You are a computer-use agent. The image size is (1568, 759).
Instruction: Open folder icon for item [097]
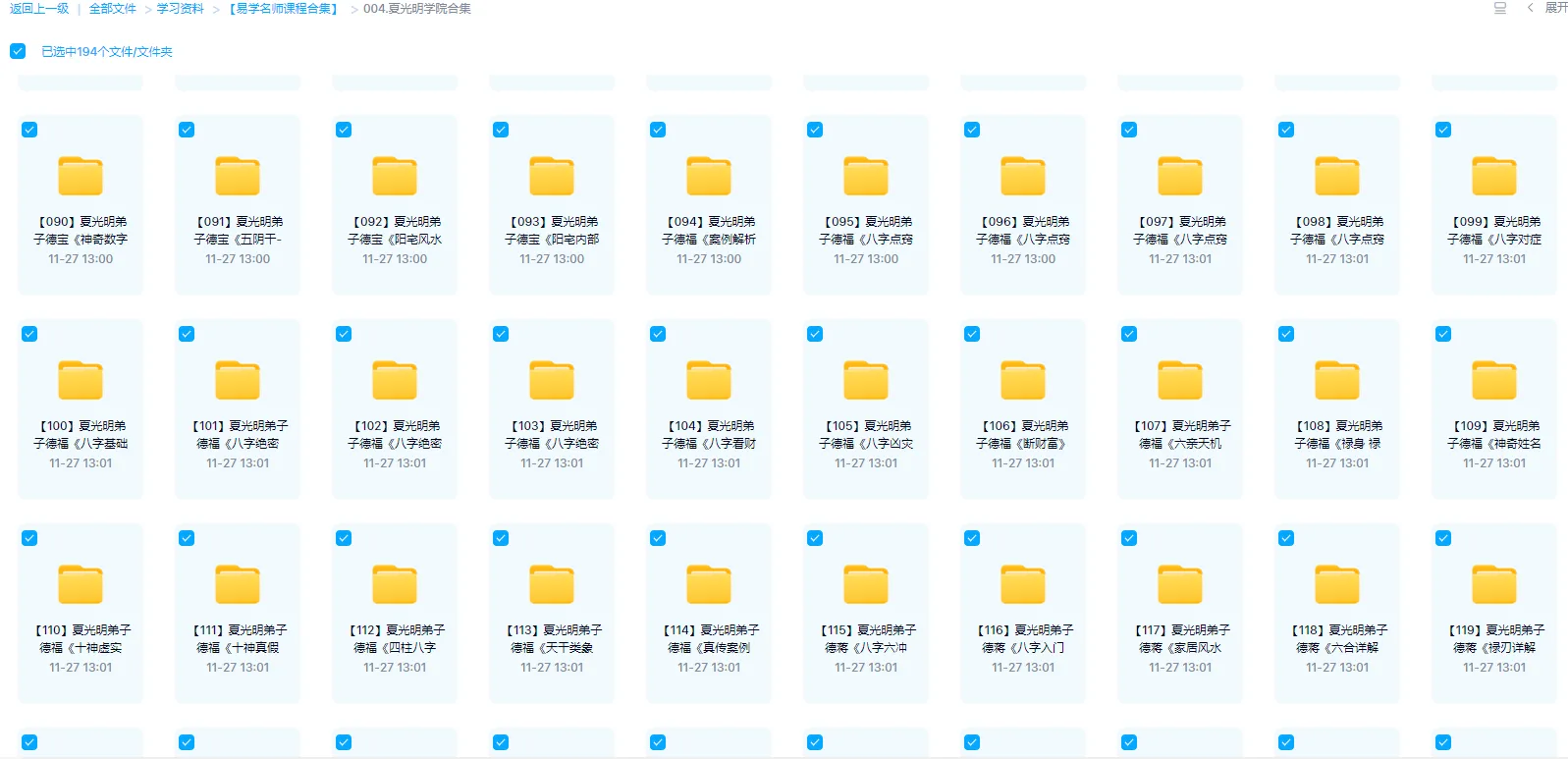1180,177
